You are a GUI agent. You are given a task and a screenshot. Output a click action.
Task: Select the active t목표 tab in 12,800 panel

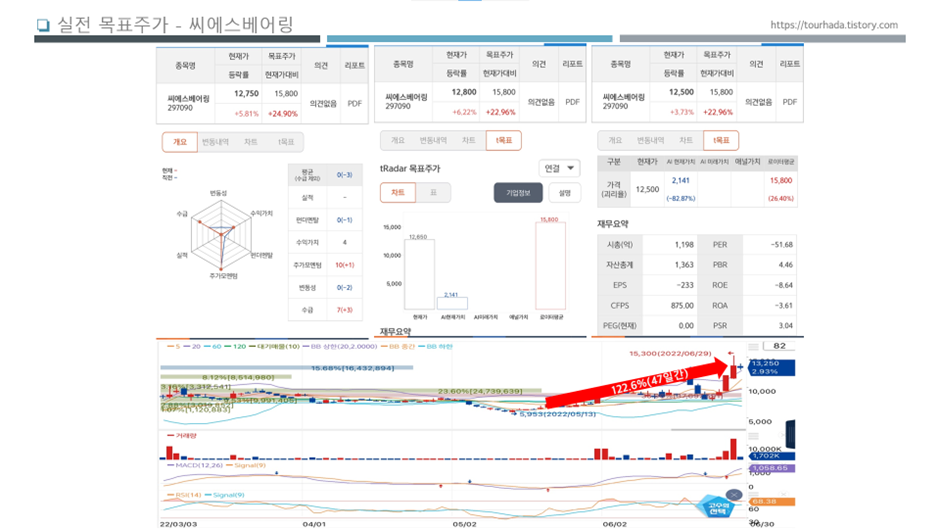[504, 140]
